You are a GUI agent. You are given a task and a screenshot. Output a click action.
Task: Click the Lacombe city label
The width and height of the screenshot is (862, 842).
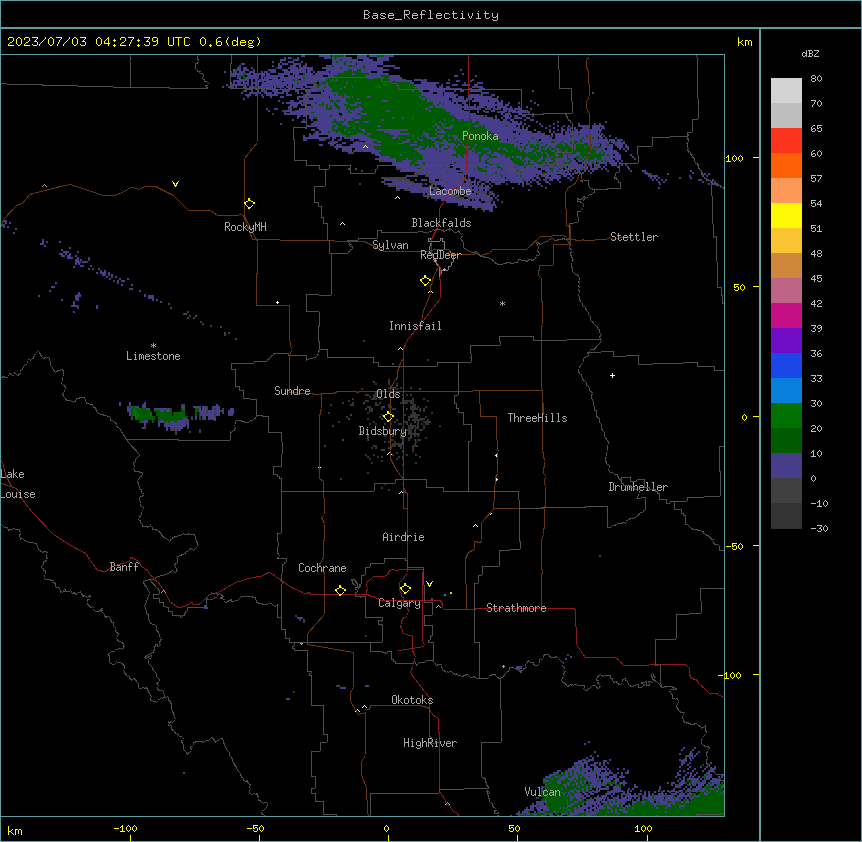coord(450,191)
